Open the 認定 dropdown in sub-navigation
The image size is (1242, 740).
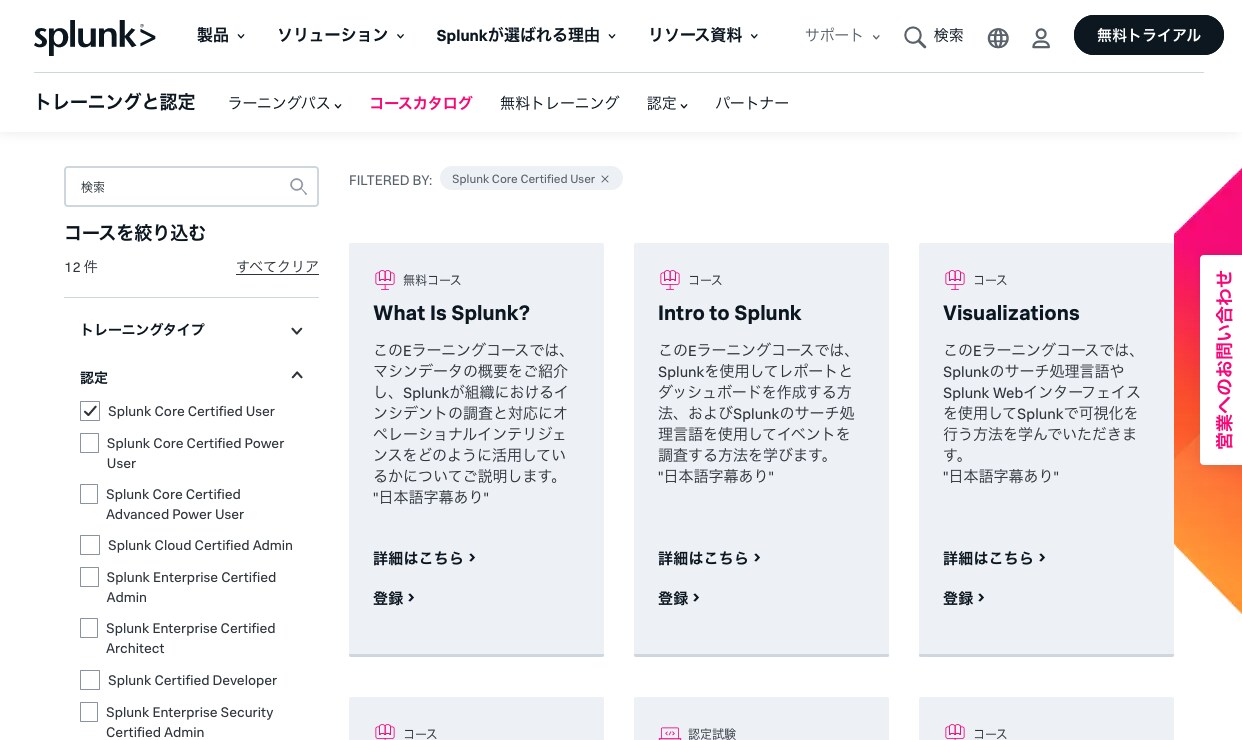pyautogui.click(x=667, y=103)
